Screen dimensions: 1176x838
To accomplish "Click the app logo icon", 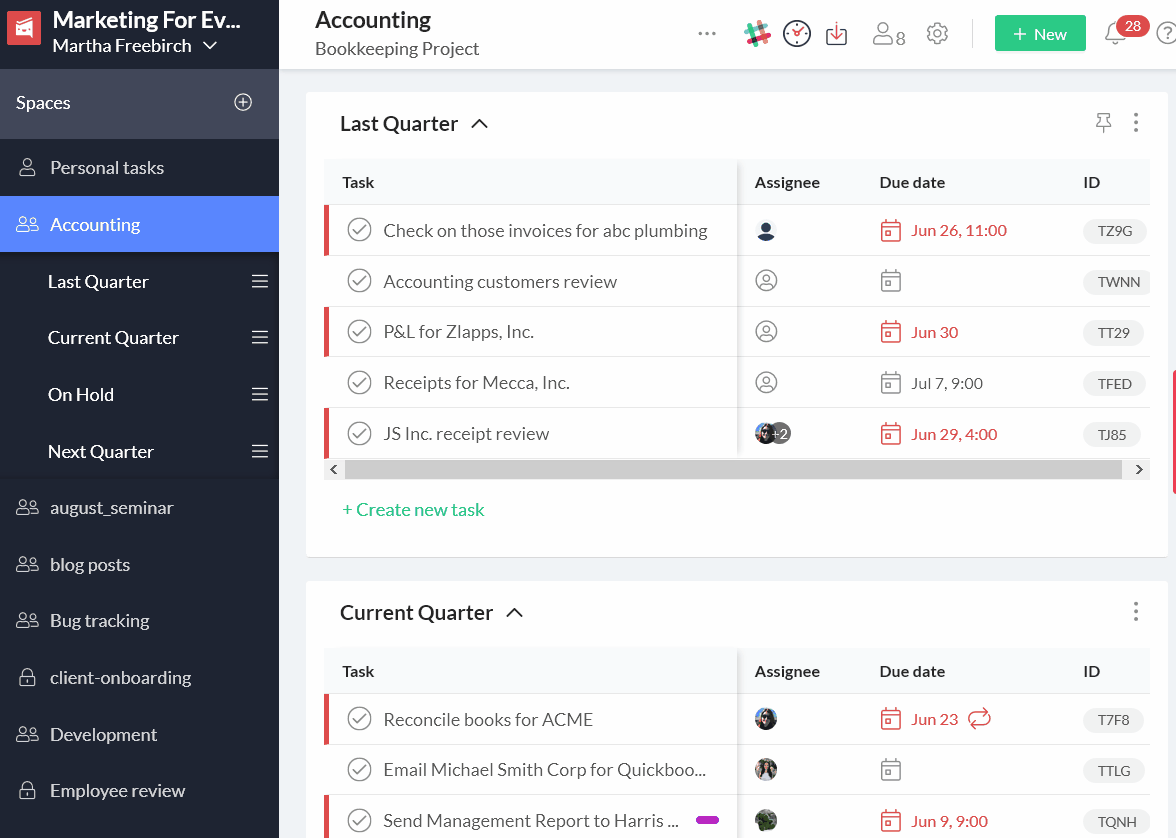I will (x=24, y=29).
